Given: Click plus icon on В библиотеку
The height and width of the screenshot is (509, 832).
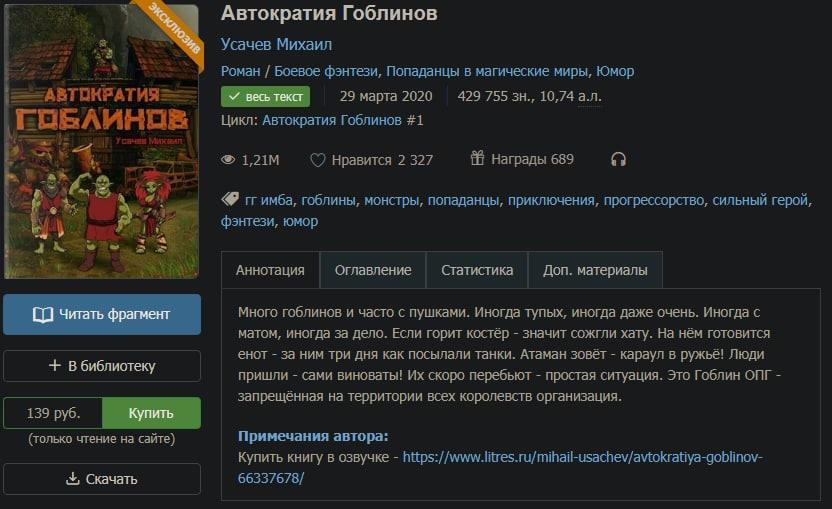Looking at the screenshot, I should 54,365.
